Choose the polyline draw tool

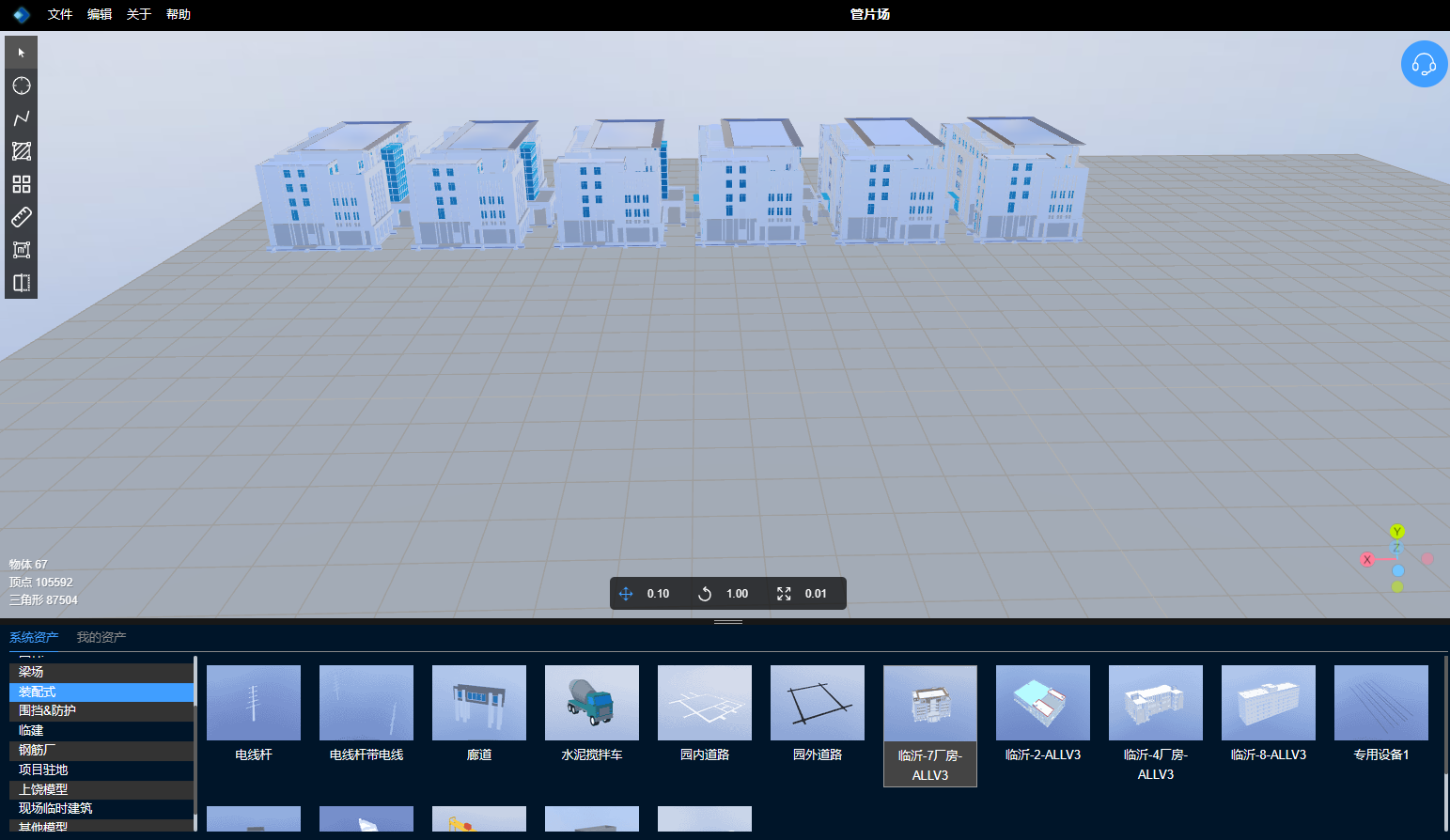(x=21, y=118)
